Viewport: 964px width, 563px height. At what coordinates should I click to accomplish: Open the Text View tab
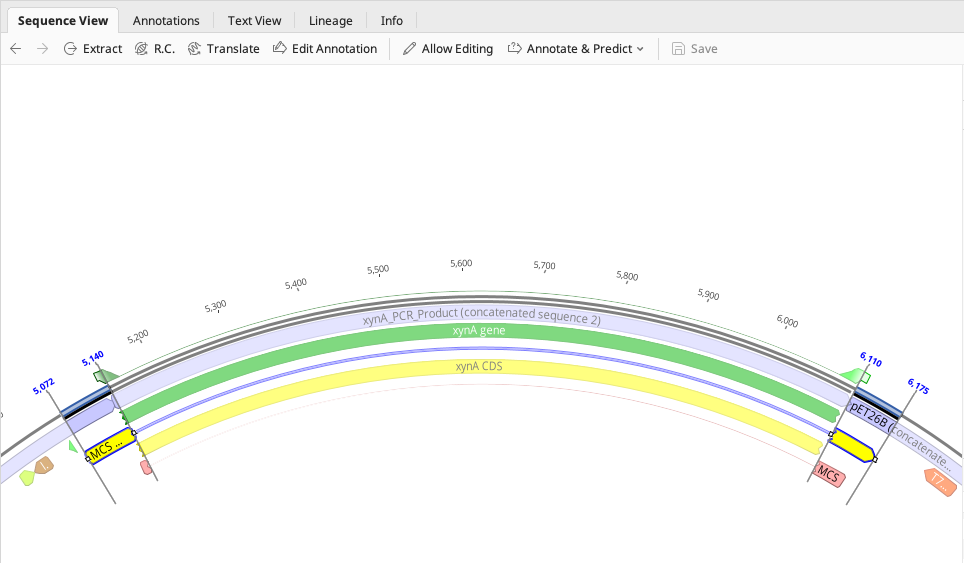coord(254,20)
